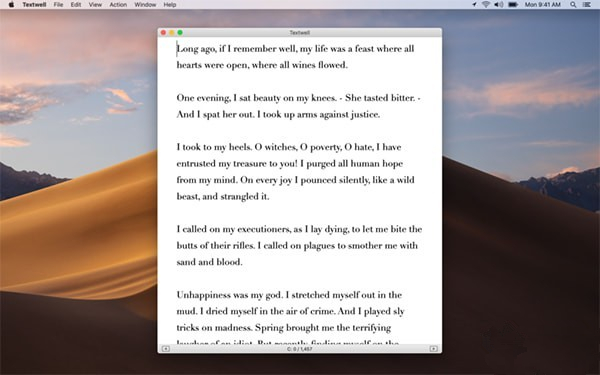Open the Help menu
The width and height of the screenshot is (600, 375).
pos(170,5)
